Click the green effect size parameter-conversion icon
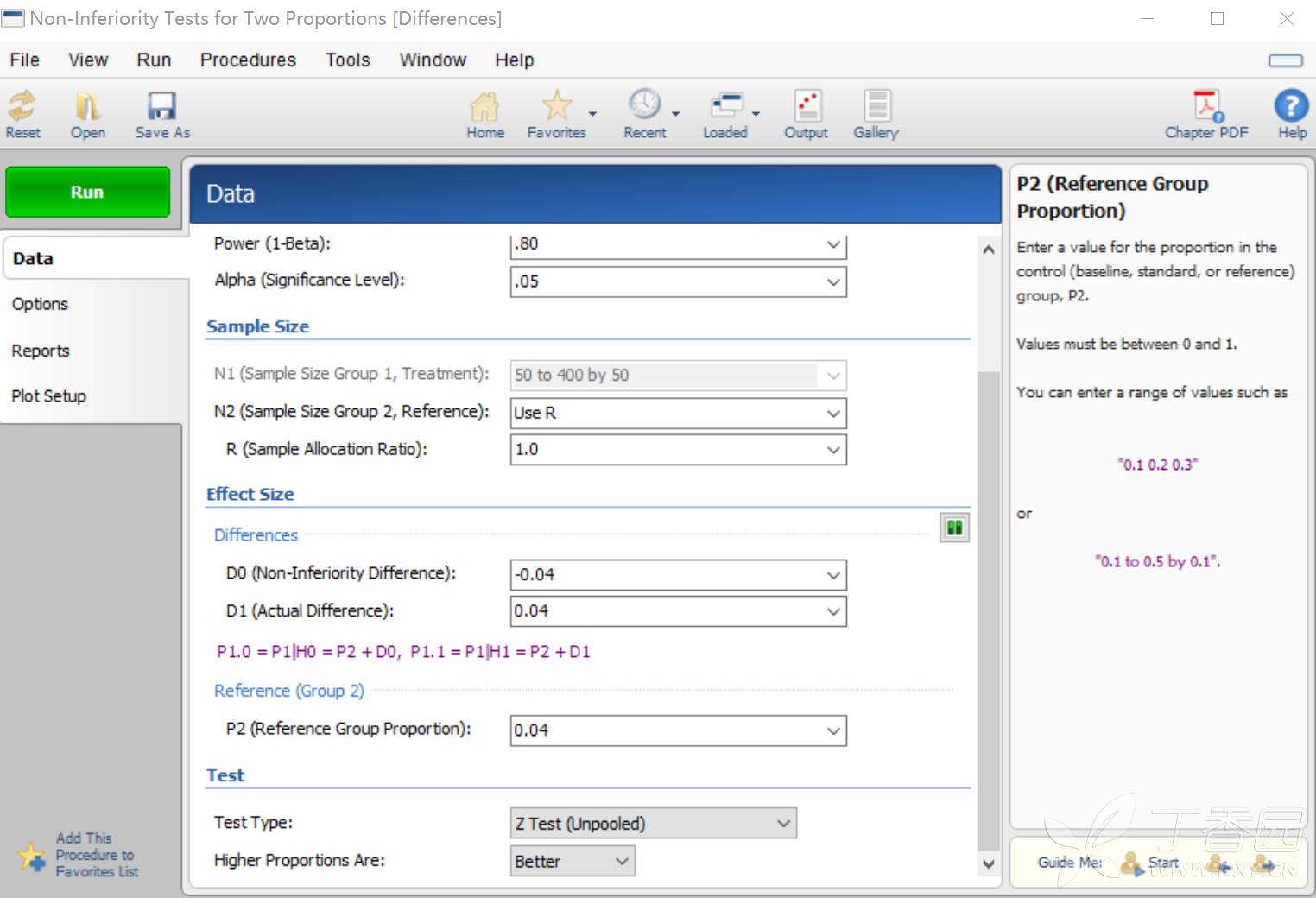This screenshot has height=898, width=1316. point(954,528)
